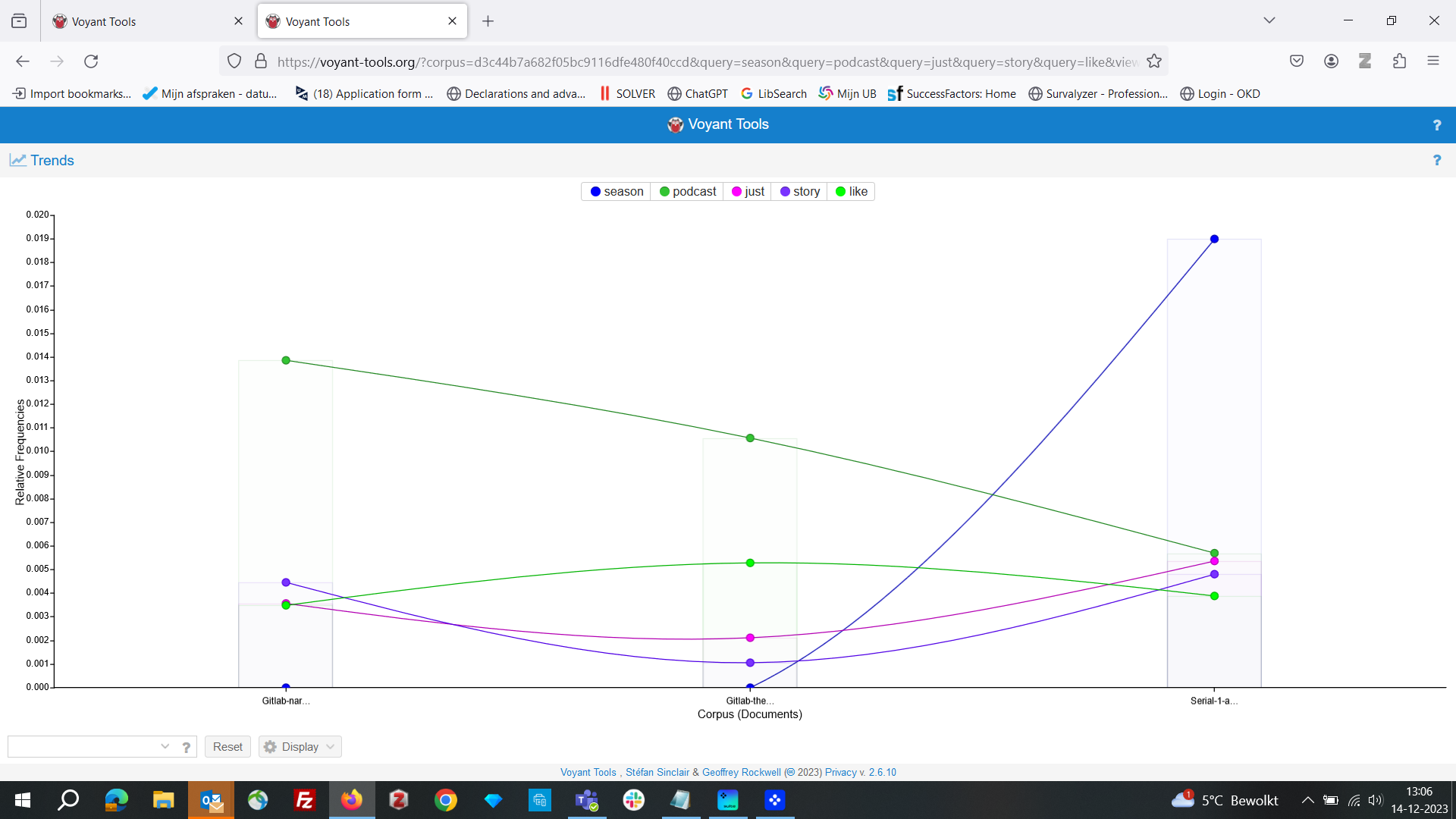Open Microsoft Teams from taskbar

587,800
